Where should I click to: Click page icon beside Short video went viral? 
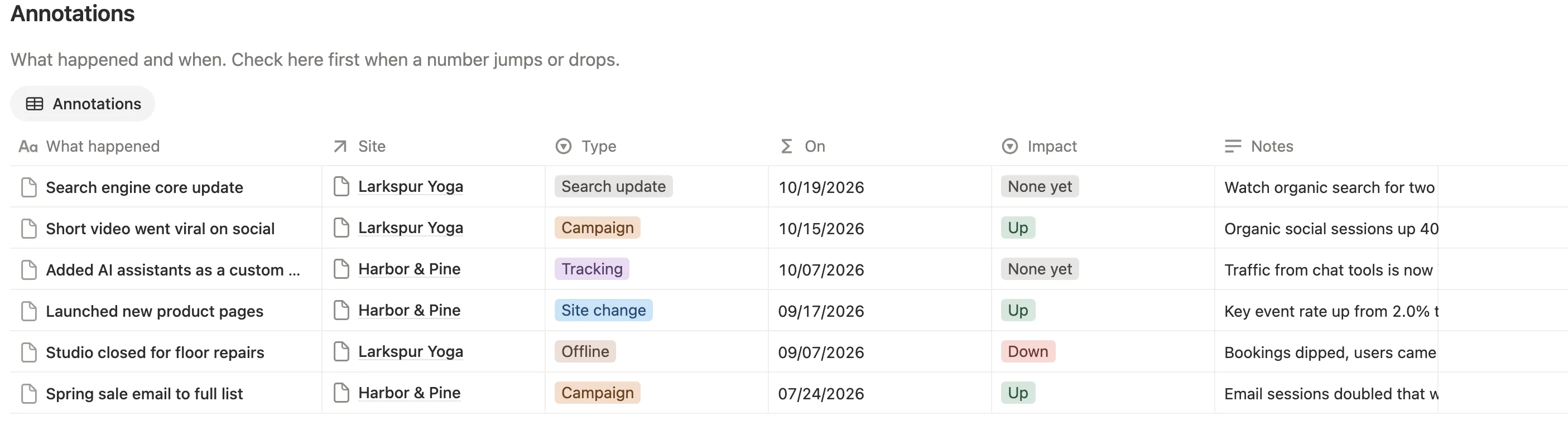pos(28,229)
